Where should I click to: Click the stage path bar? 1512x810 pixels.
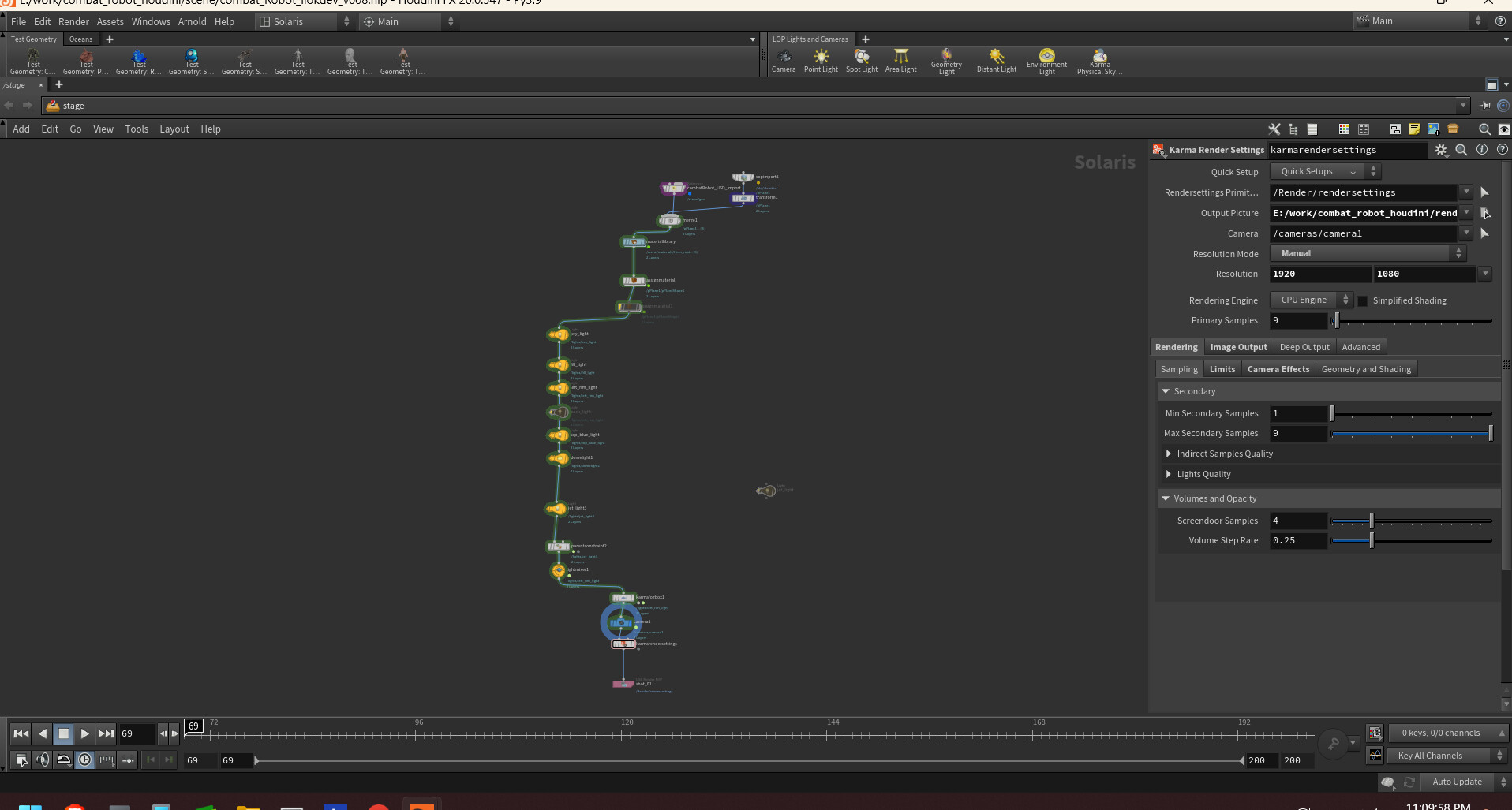point(754,106)
